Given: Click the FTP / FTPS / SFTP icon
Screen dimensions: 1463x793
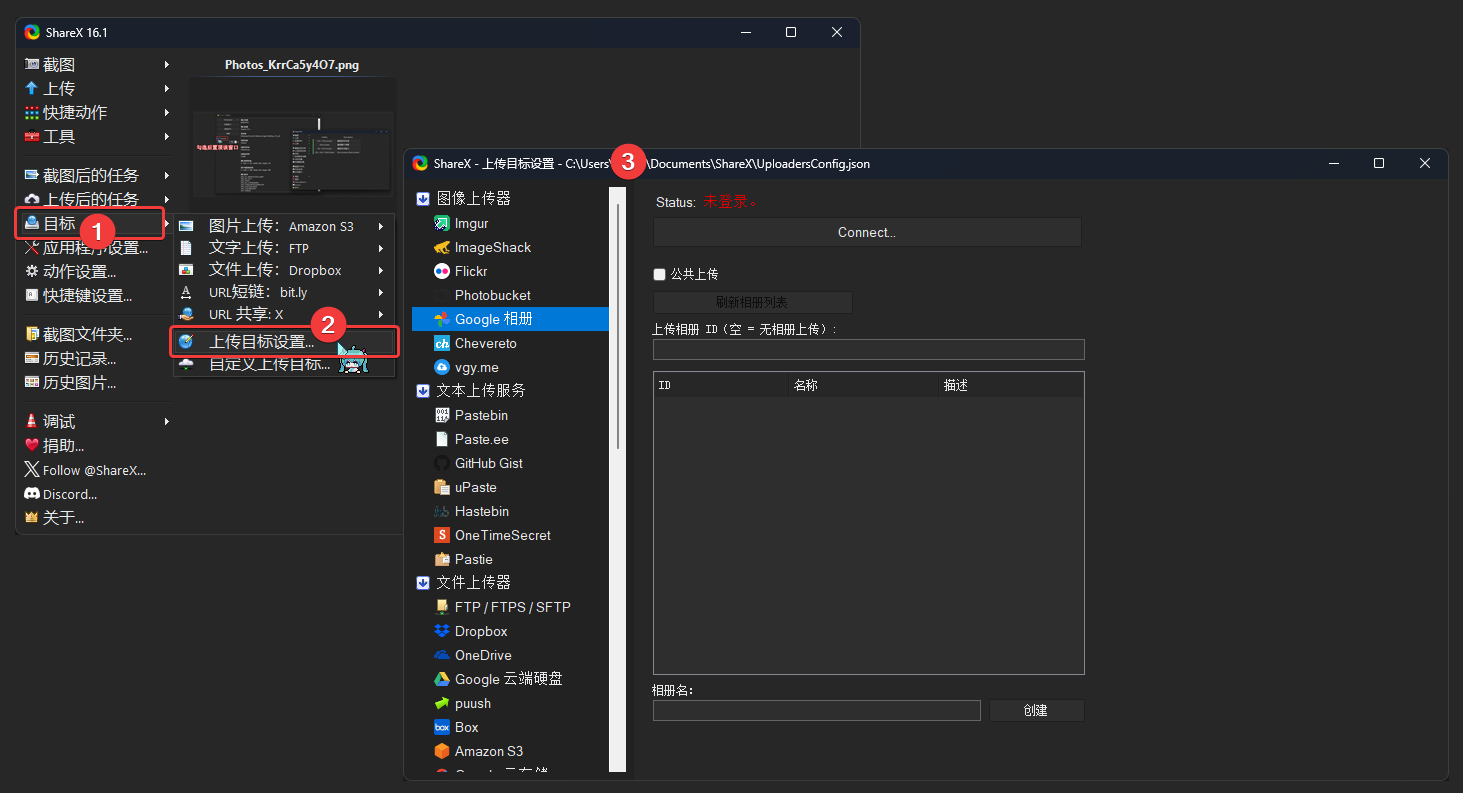Looking at the screenshot, I should [442, 607].
